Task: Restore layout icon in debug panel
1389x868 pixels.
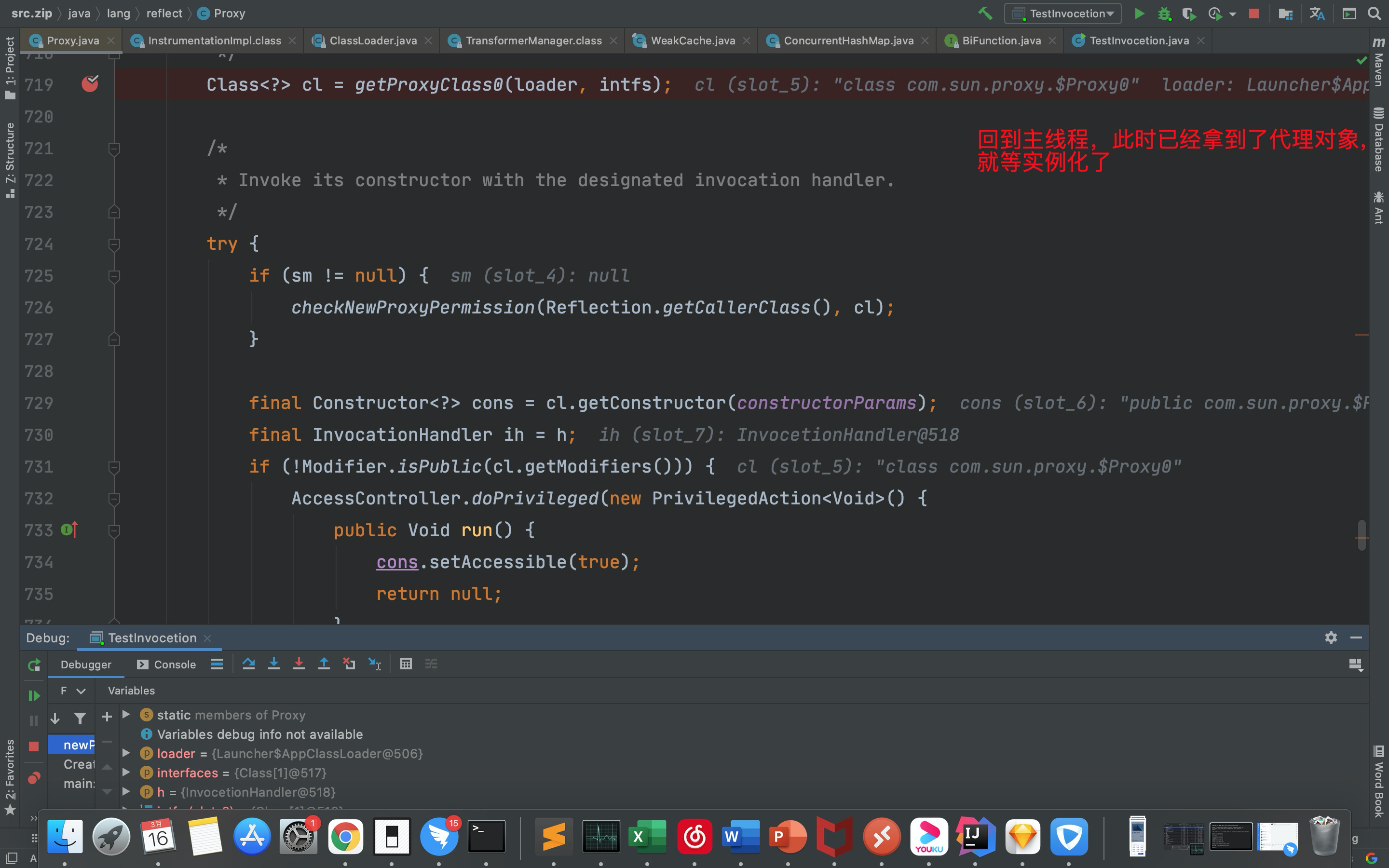Action: pyautogui.click(x=1355, y=664)
